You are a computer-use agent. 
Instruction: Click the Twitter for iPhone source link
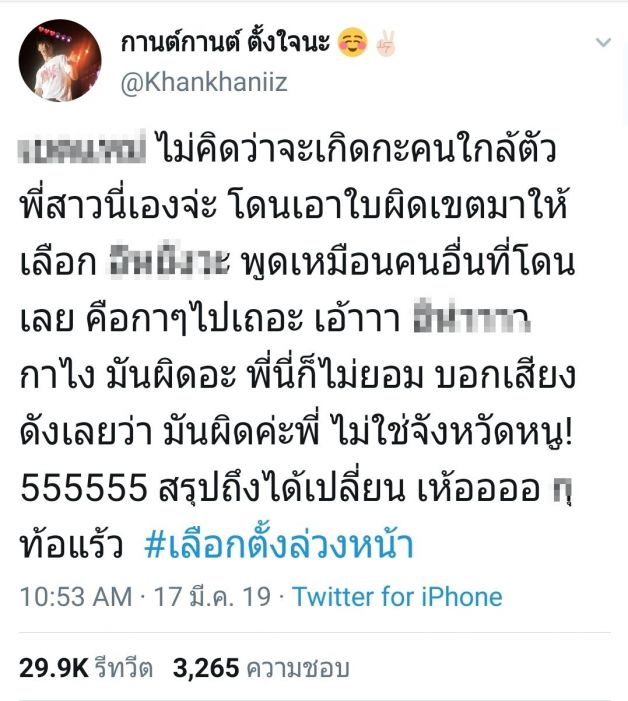coord(397,596)
